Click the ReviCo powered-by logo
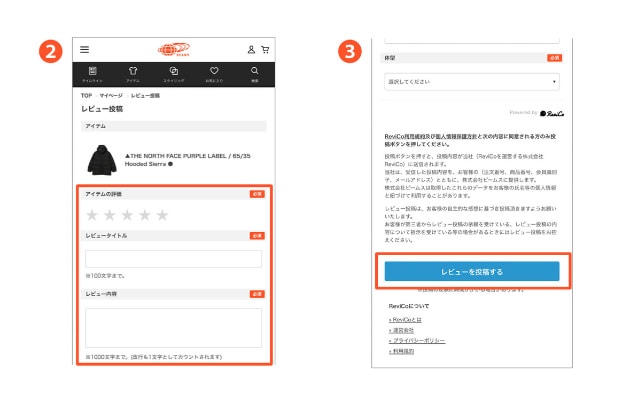Image resolution: width=630 pixels, height=418 pixels. [x=552, y=113]
